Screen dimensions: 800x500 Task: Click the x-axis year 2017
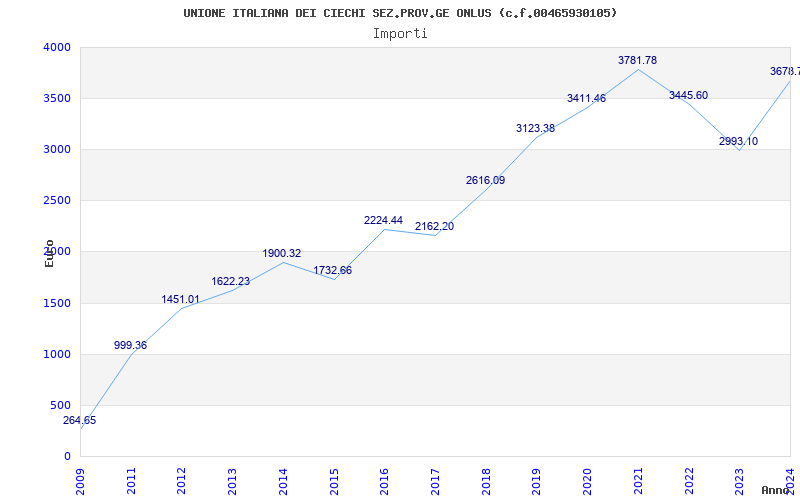tap(435, 482)
